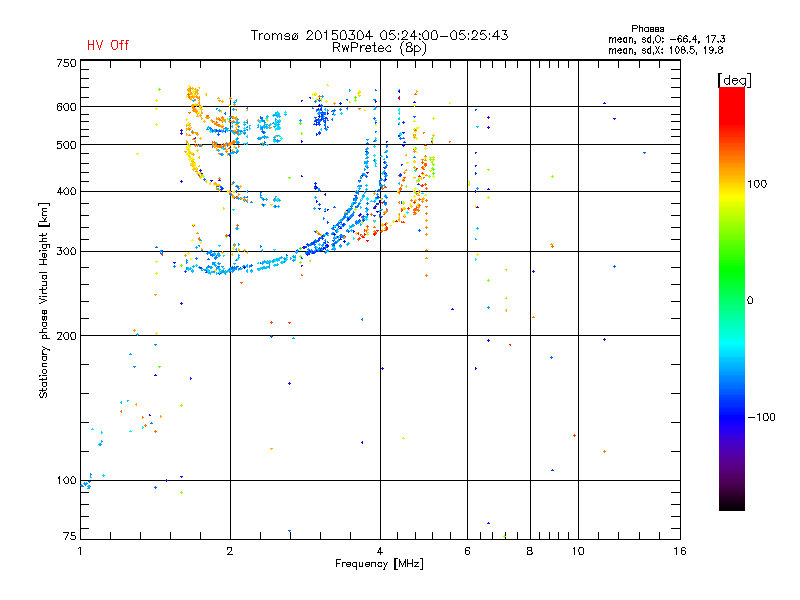Image resolution: width=800 pixels, height=600 pixels.
Task: Click the y-axis tick label '100'
Action: pyautogui.click(x=66, y=481)
